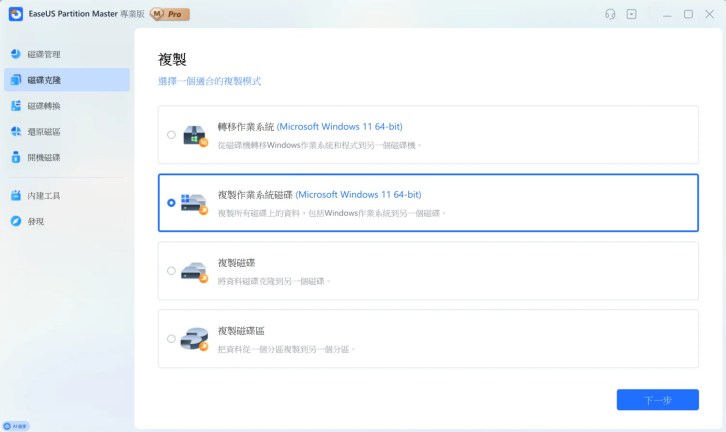Click the AI assistant badge at bottom left
The height and width of the screenshot is (432, 726).
pos(16,426)
